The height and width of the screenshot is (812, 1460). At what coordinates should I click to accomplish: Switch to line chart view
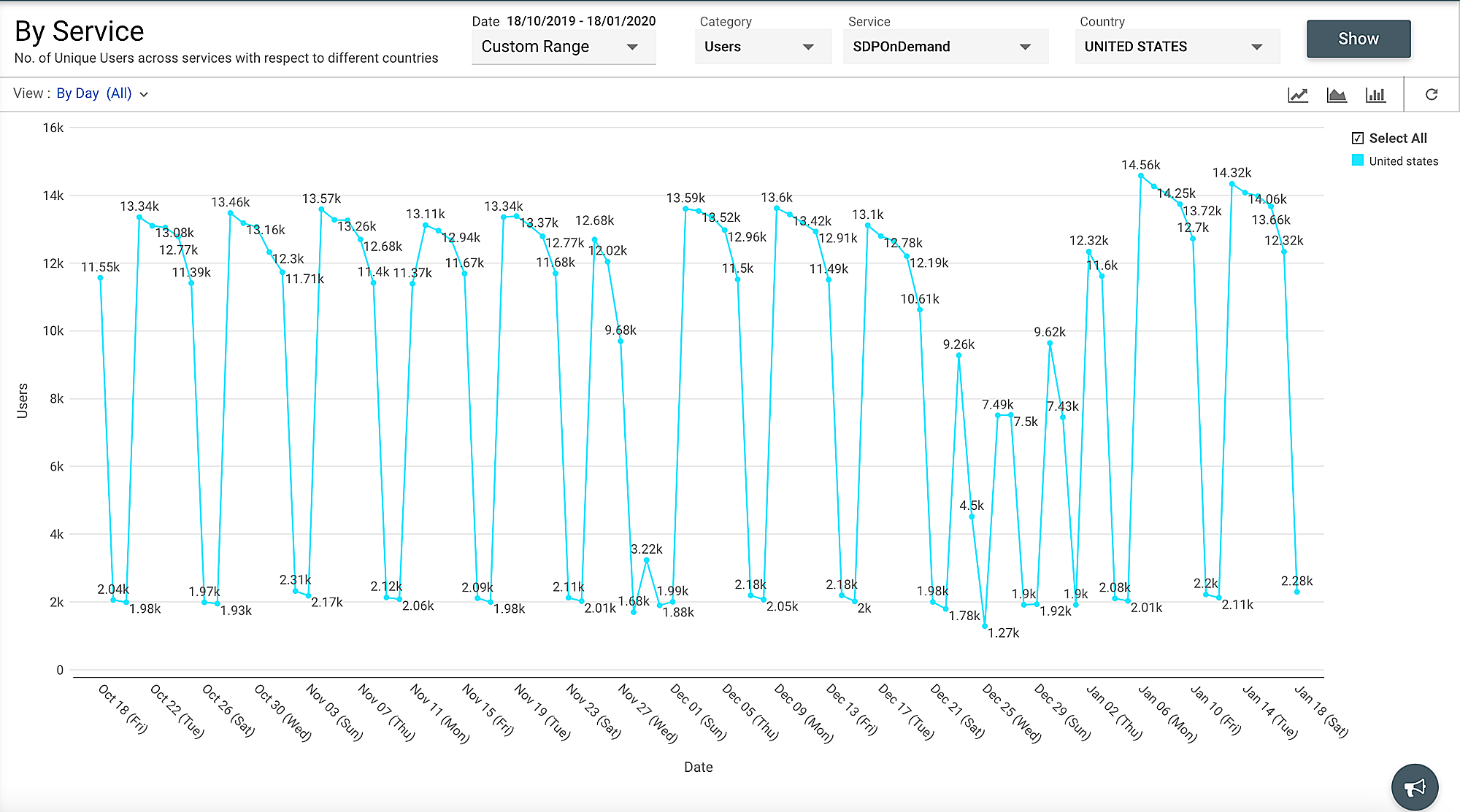click(1299, 94)
